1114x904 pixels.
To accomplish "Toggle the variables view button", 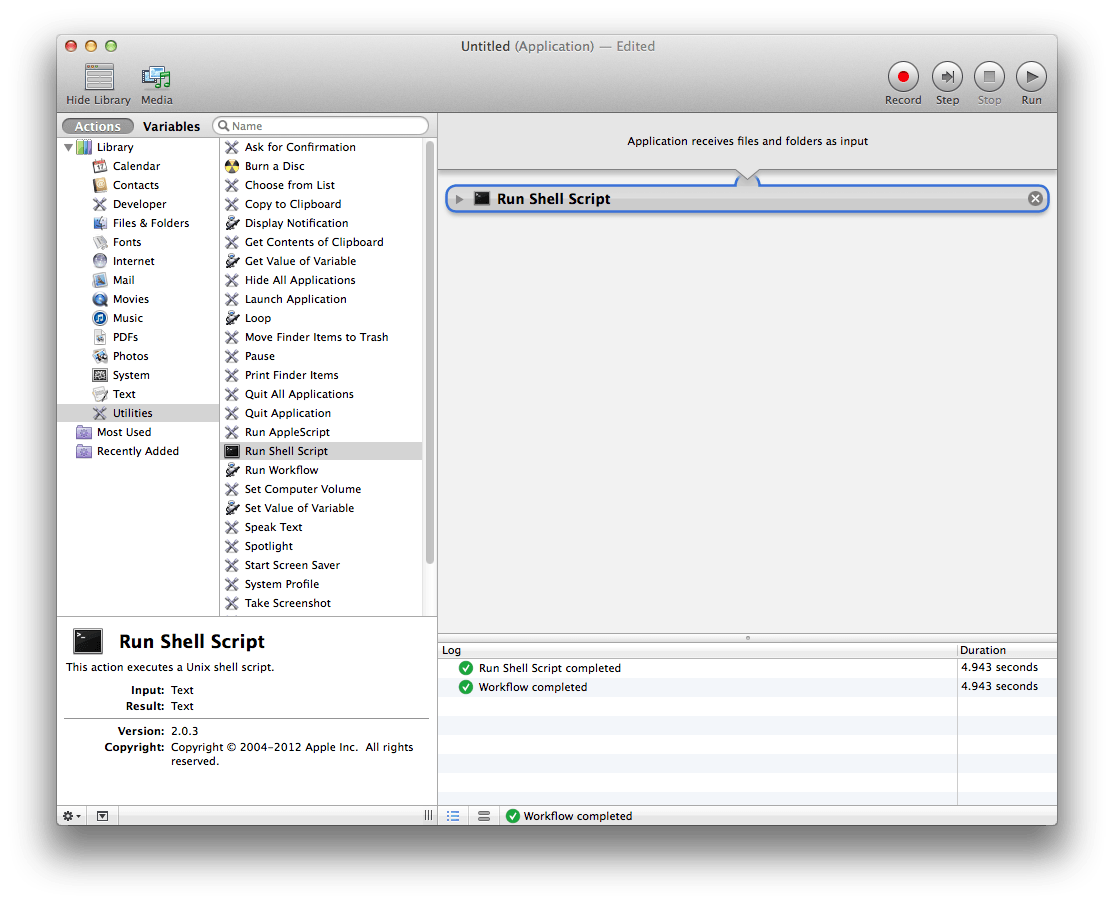I will [x=484, y=816].
